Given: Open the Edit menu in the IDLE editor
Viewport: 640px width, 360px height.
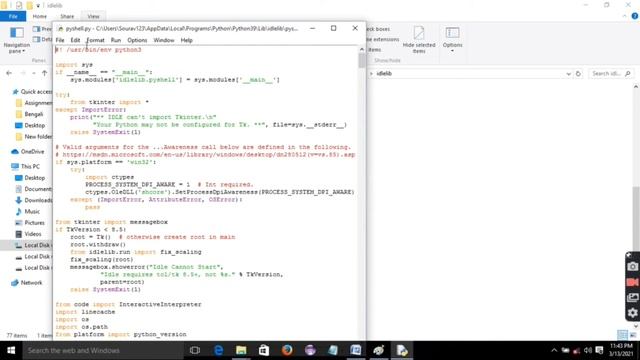Looking at the screenshot, I should (75, 40).
